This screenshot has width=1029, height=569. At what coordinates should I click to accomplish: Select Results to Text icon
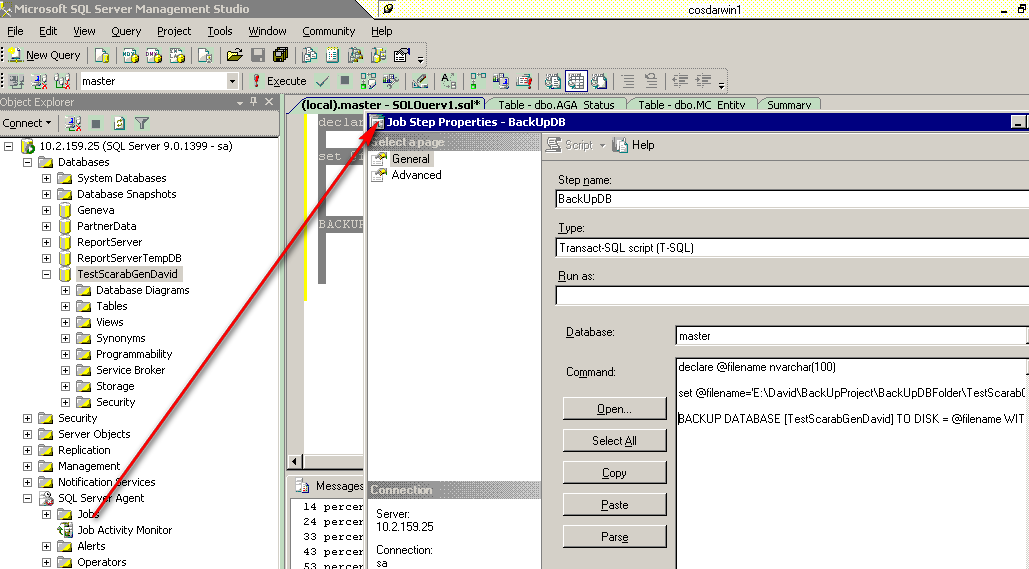(553, 81)
